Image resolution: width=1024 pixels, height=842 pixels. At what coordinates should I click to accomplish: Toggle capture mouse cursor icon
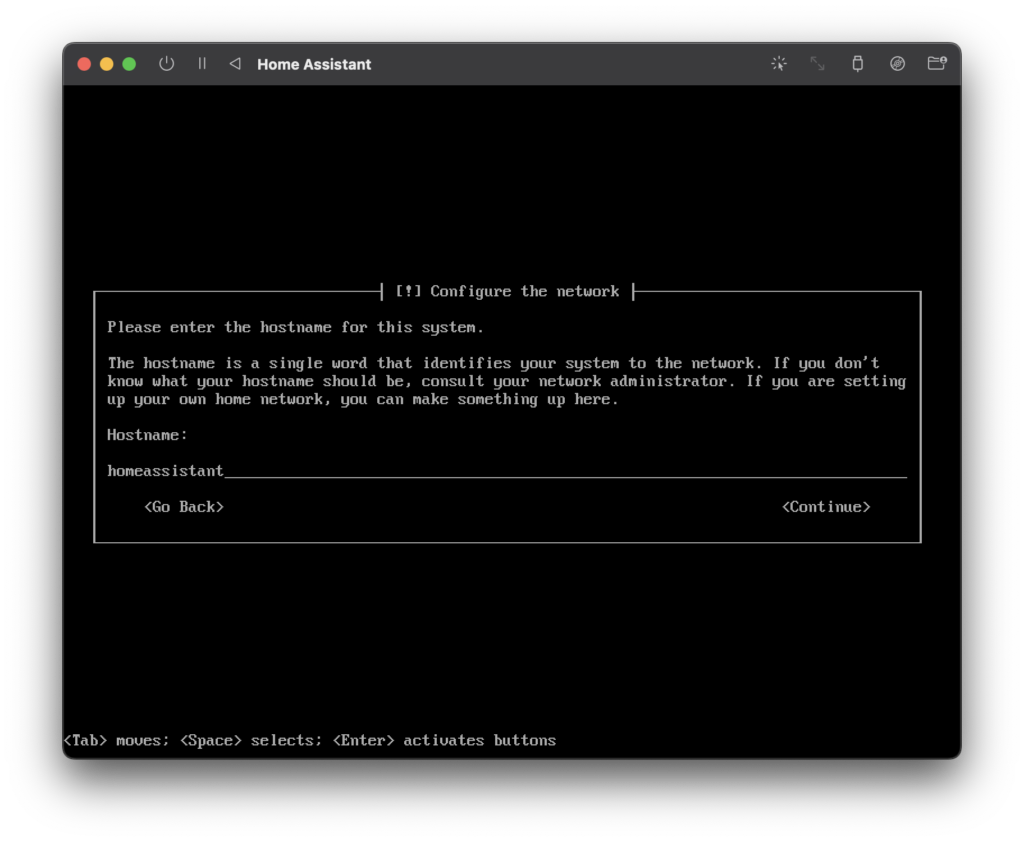click(778, 64)
